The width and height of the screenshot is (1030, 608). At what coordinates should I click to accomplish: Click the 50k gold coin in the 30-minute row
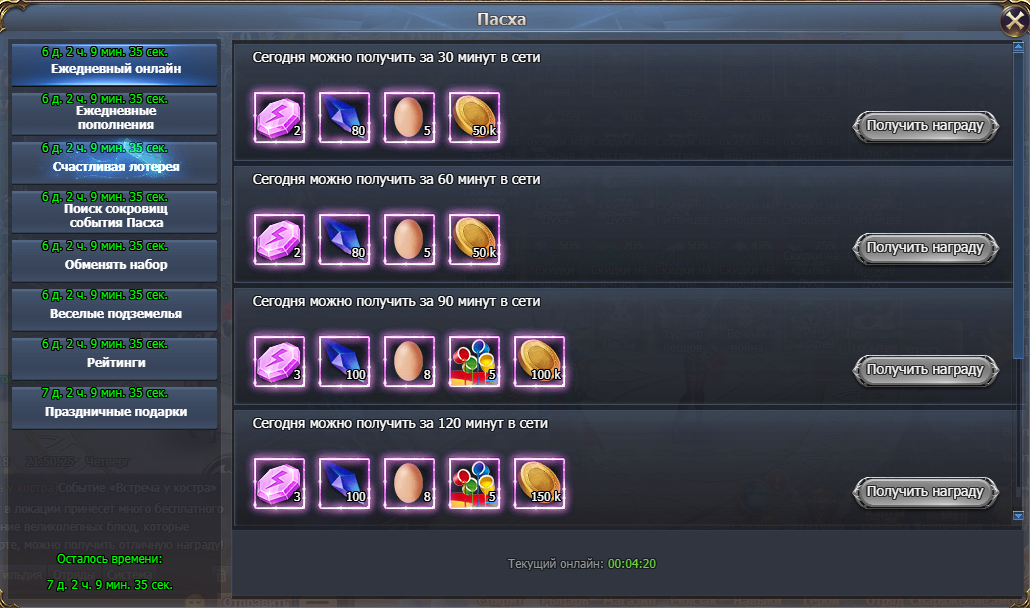pos(474,118)
